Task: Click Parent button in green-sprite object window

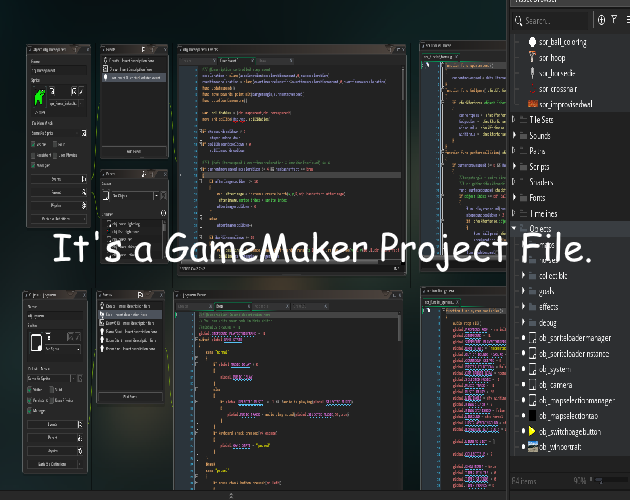Action: pyautogui.click(x=59, y=192)
